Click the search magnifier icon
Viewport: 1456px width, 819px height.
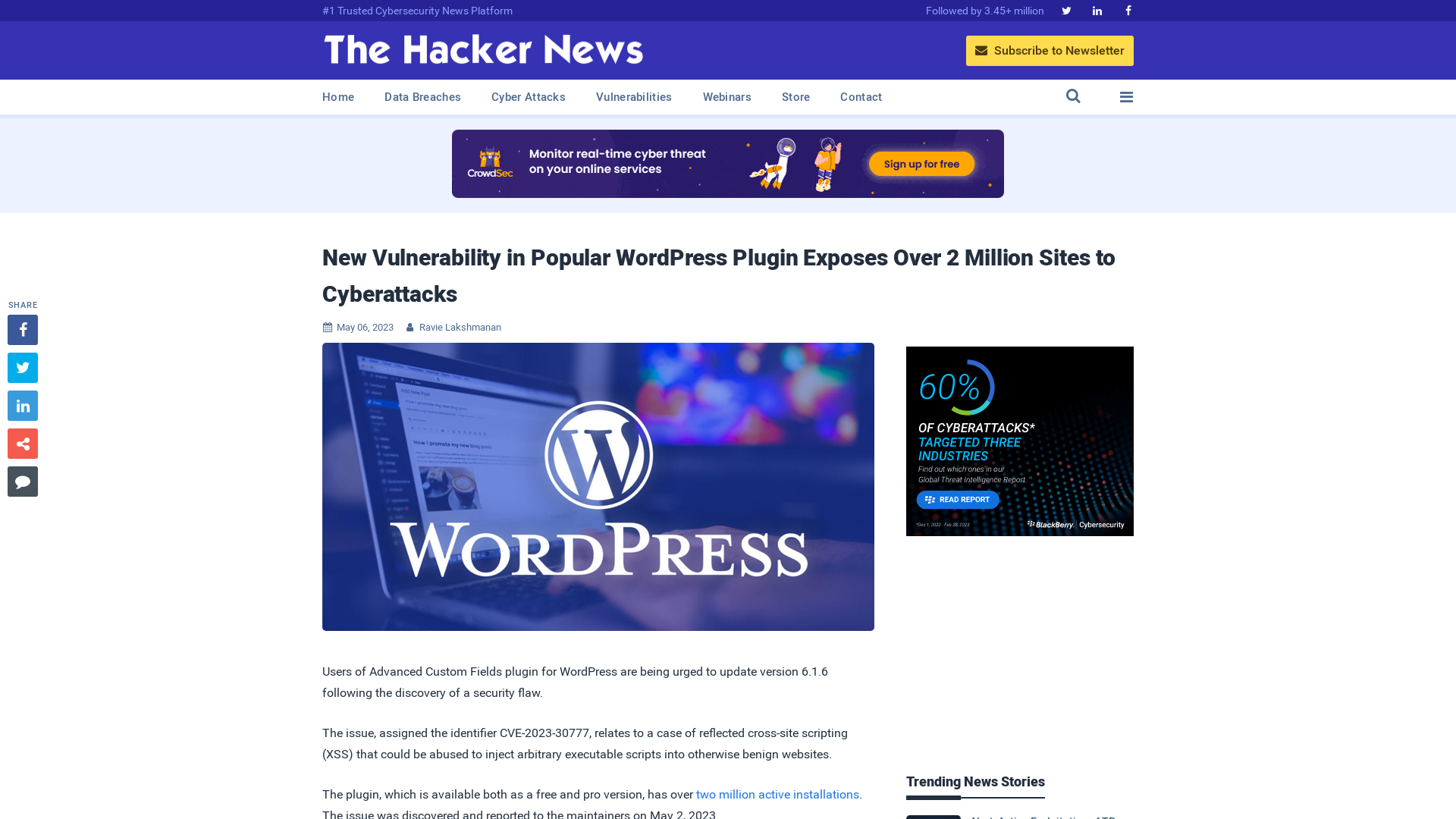tap(1073, 96)
